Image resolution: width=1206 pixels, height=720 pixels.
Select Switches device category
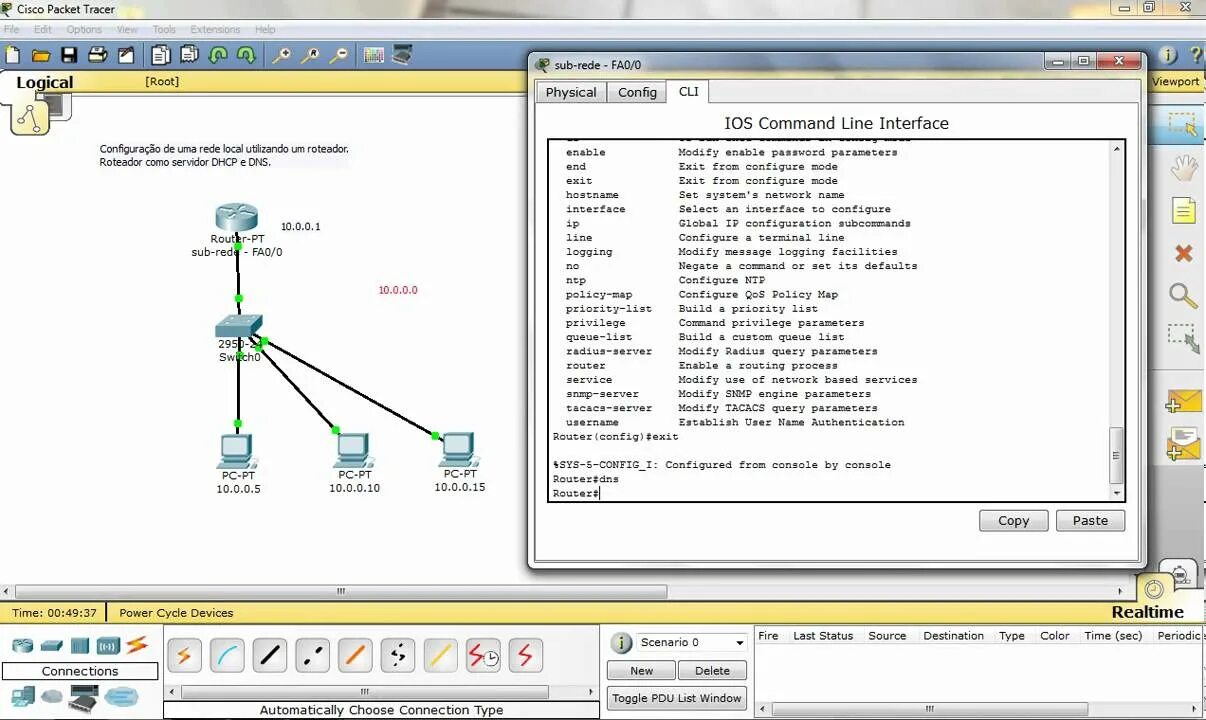click(x=52, y=645)
